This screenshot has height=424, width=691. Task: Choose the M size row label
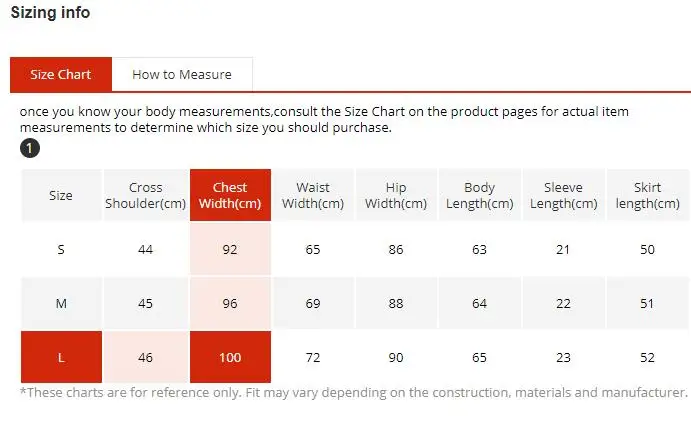point(61,303)
